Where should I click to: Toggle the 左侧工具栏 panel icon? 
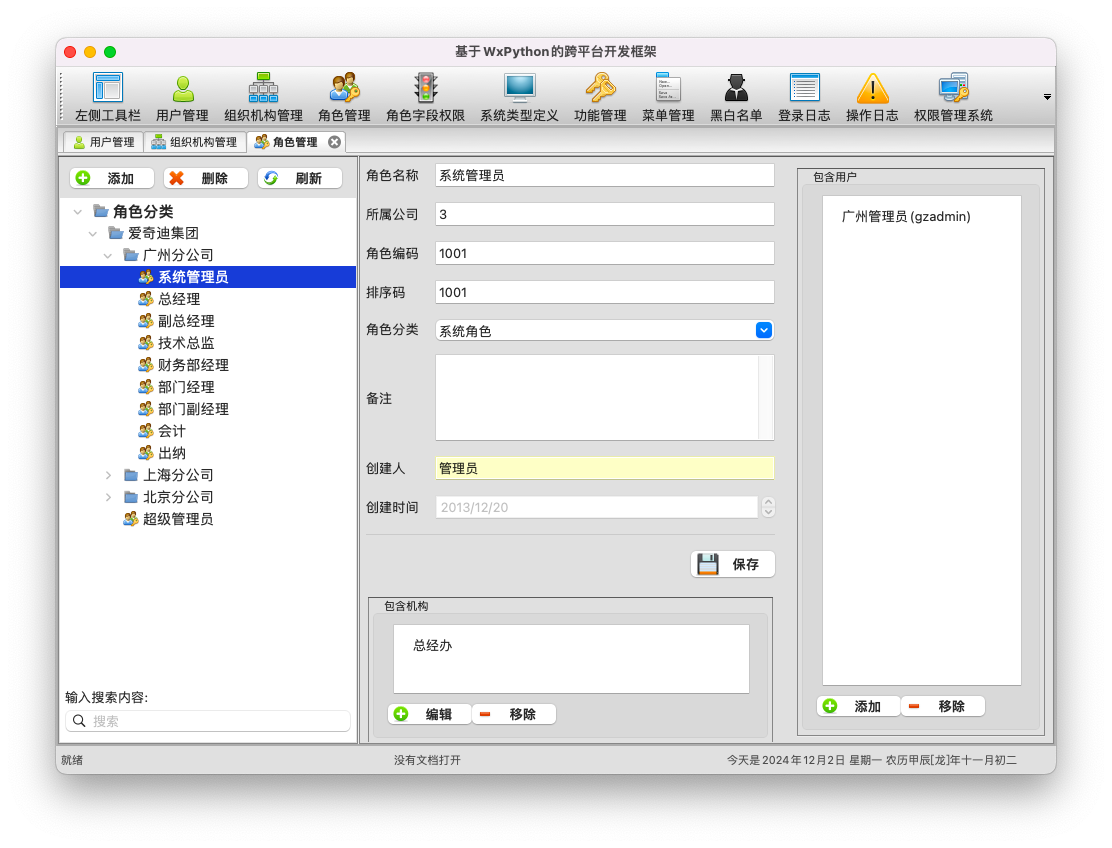coord(108,90)
